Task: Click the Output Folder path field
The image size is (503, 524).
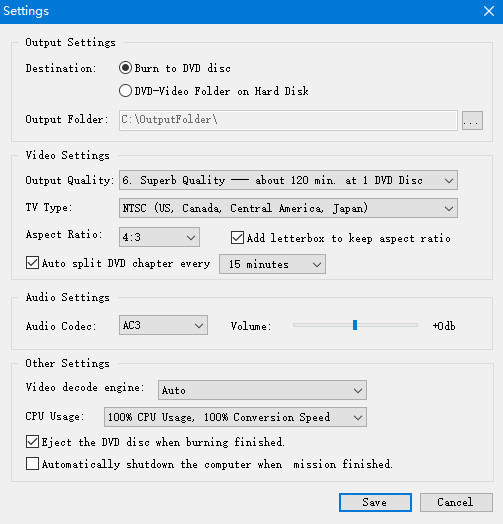Action: tap(288, 120)
